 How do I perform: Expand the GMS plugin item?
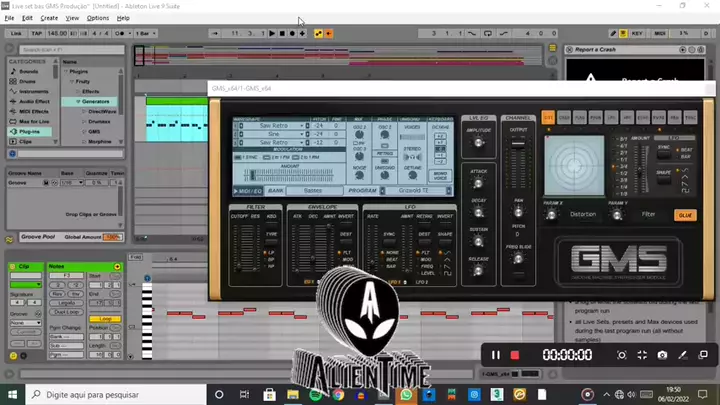84,132
